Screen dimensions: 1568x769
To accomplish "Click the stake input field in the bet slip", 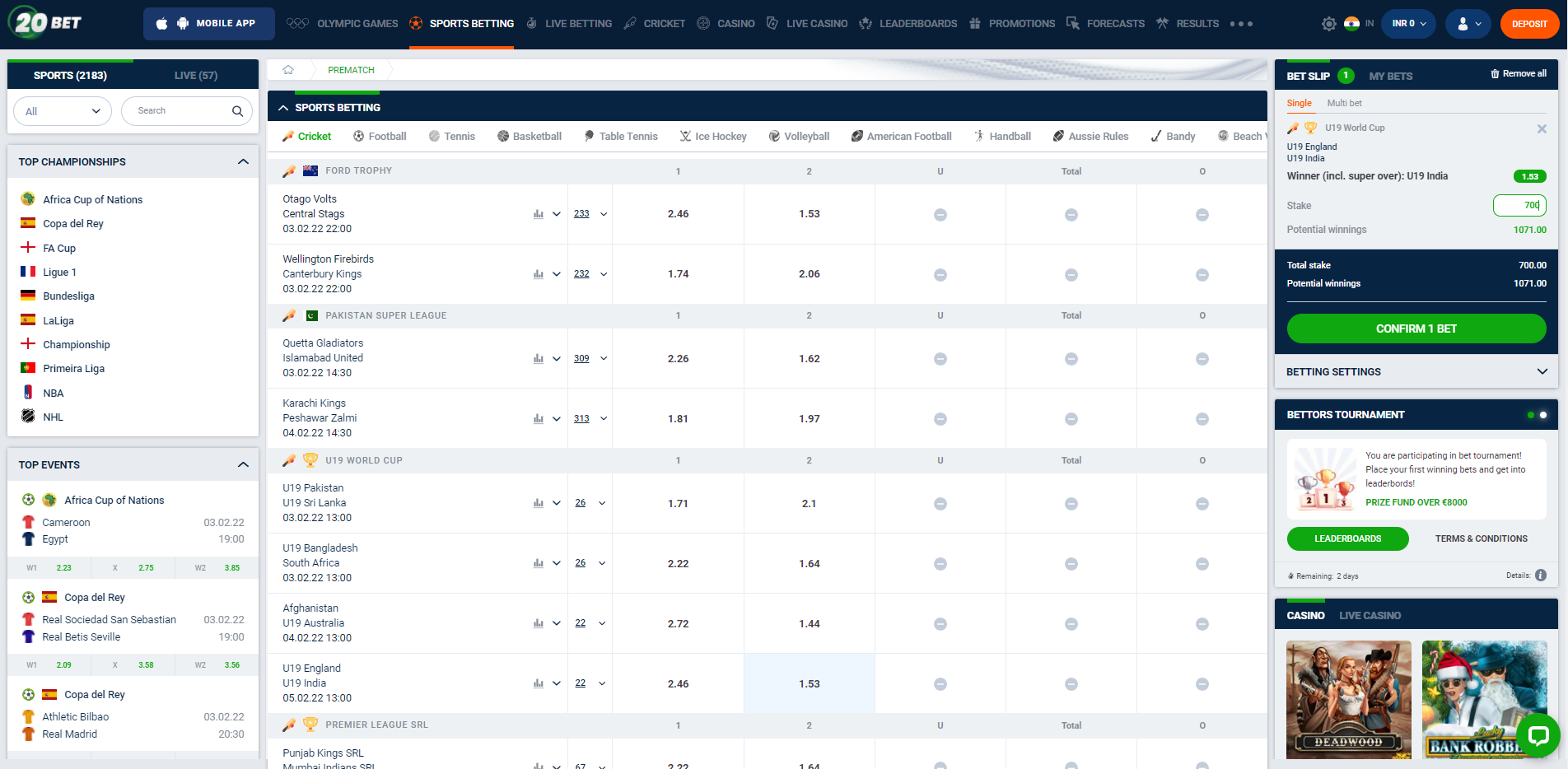I will (1518, 205).
